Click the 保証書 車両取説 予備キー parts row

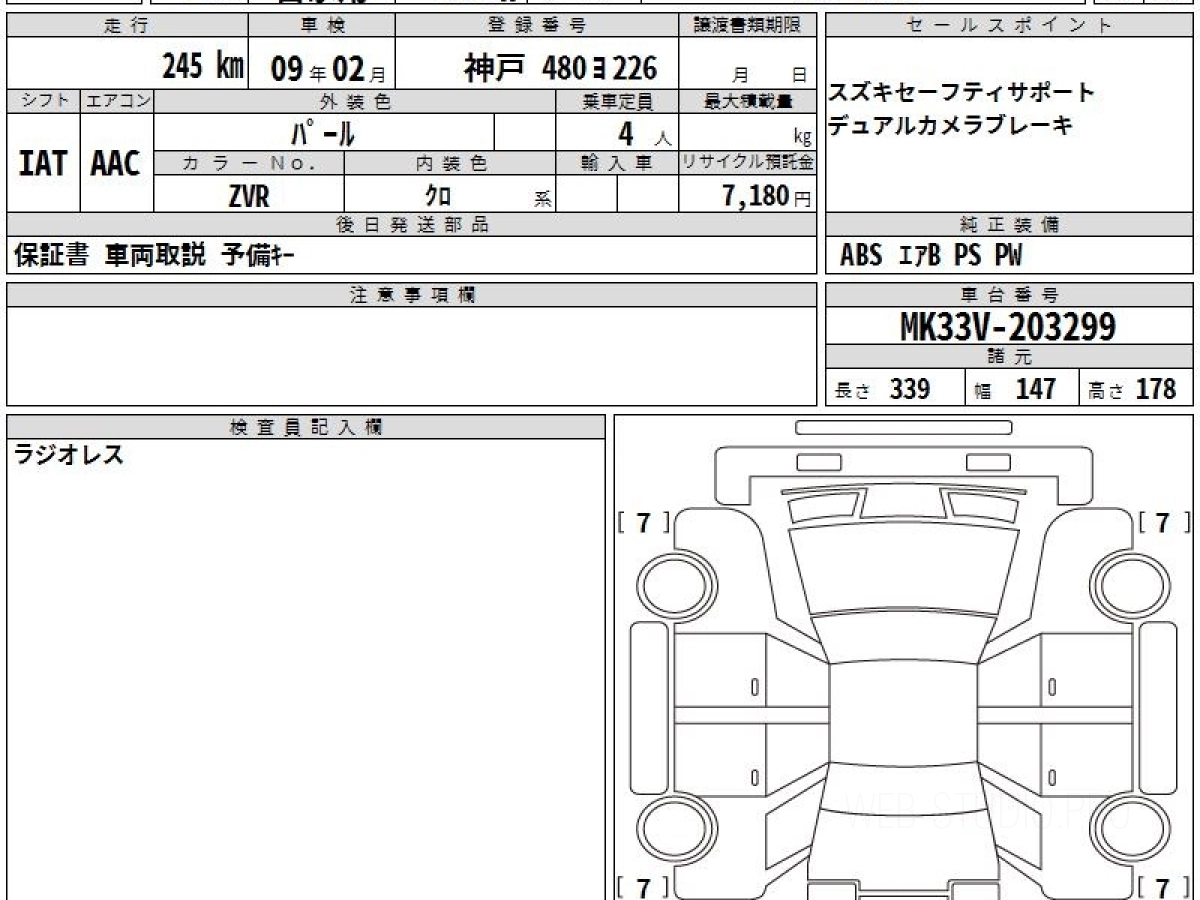point(155,256)
